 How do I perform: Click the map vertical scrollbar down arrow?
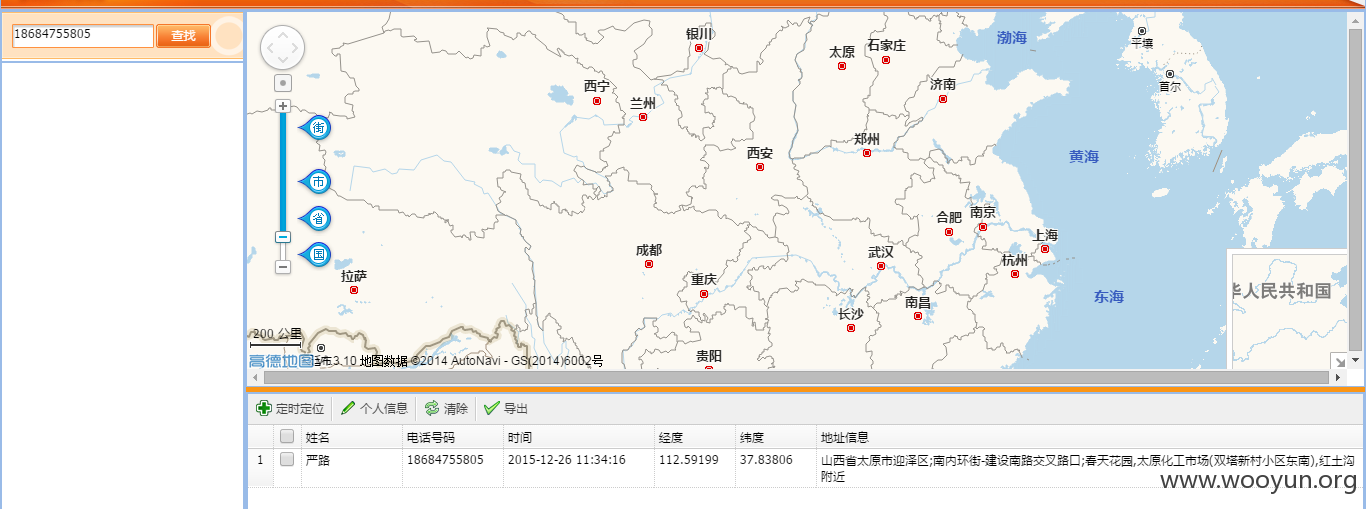[1356, 360]
